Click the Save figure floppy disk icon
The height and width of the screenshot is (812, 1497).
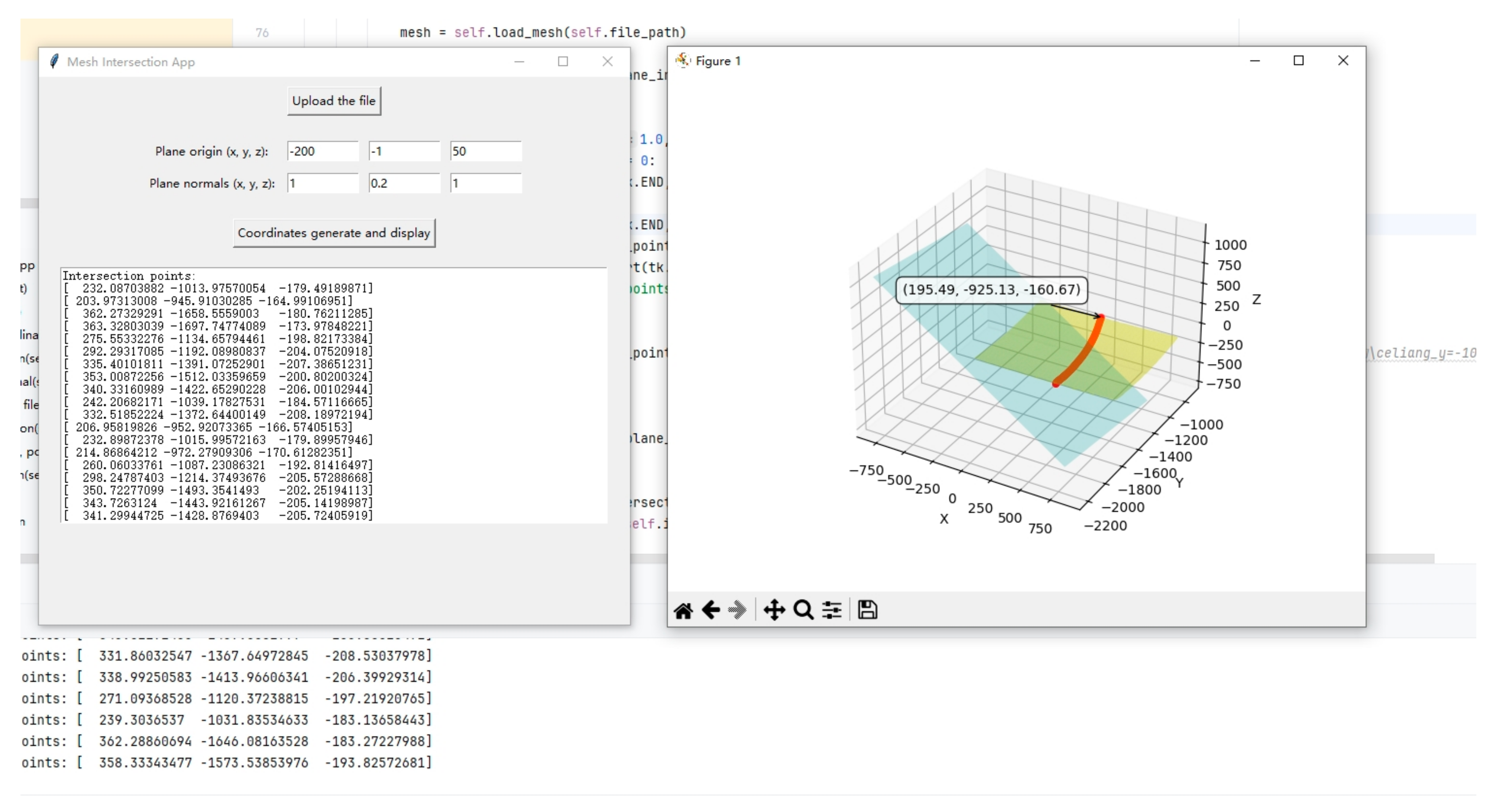point(867,610)
